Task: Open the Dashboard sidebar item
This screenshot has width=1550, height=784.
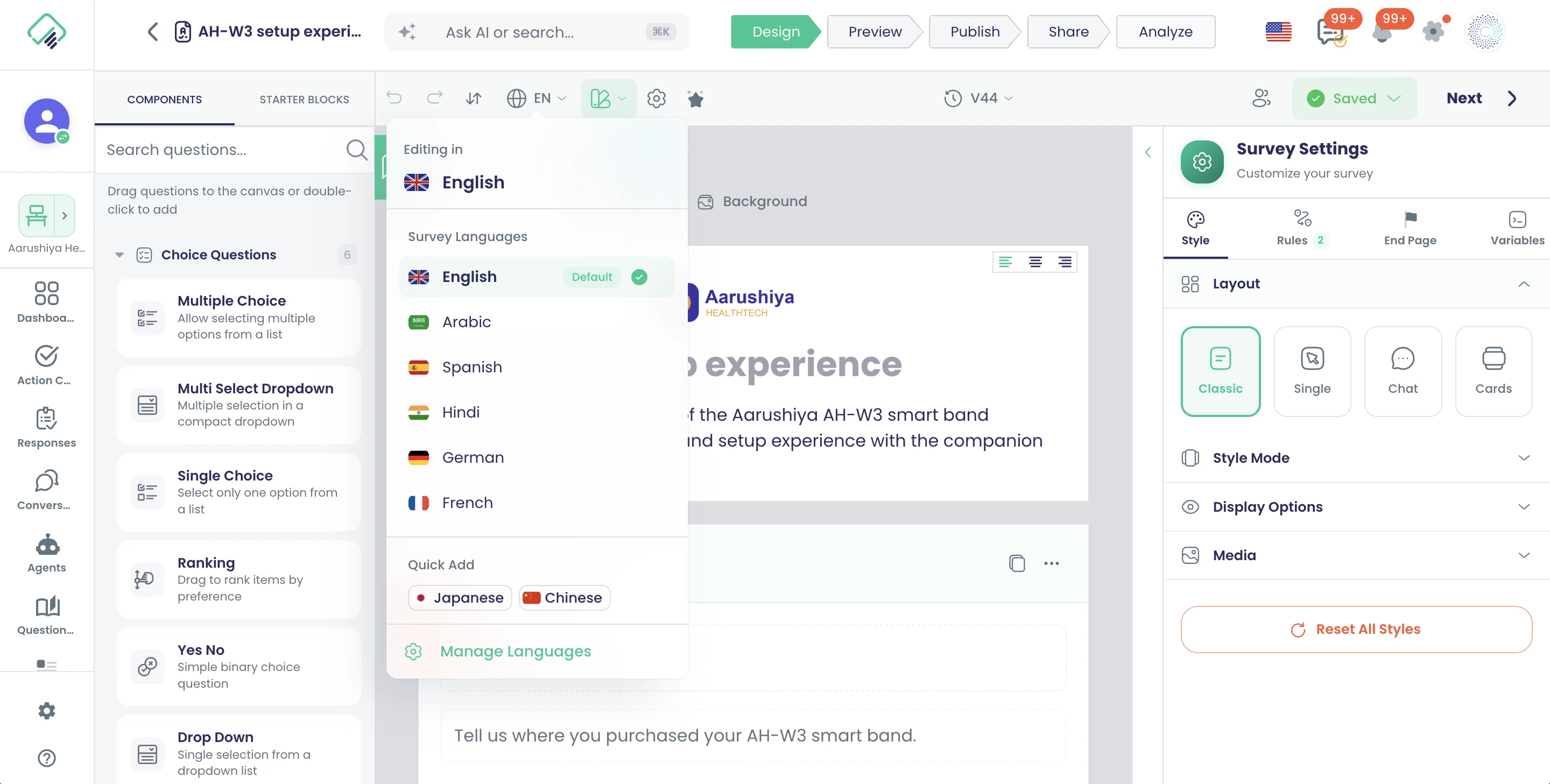Action: coord(46,302)
